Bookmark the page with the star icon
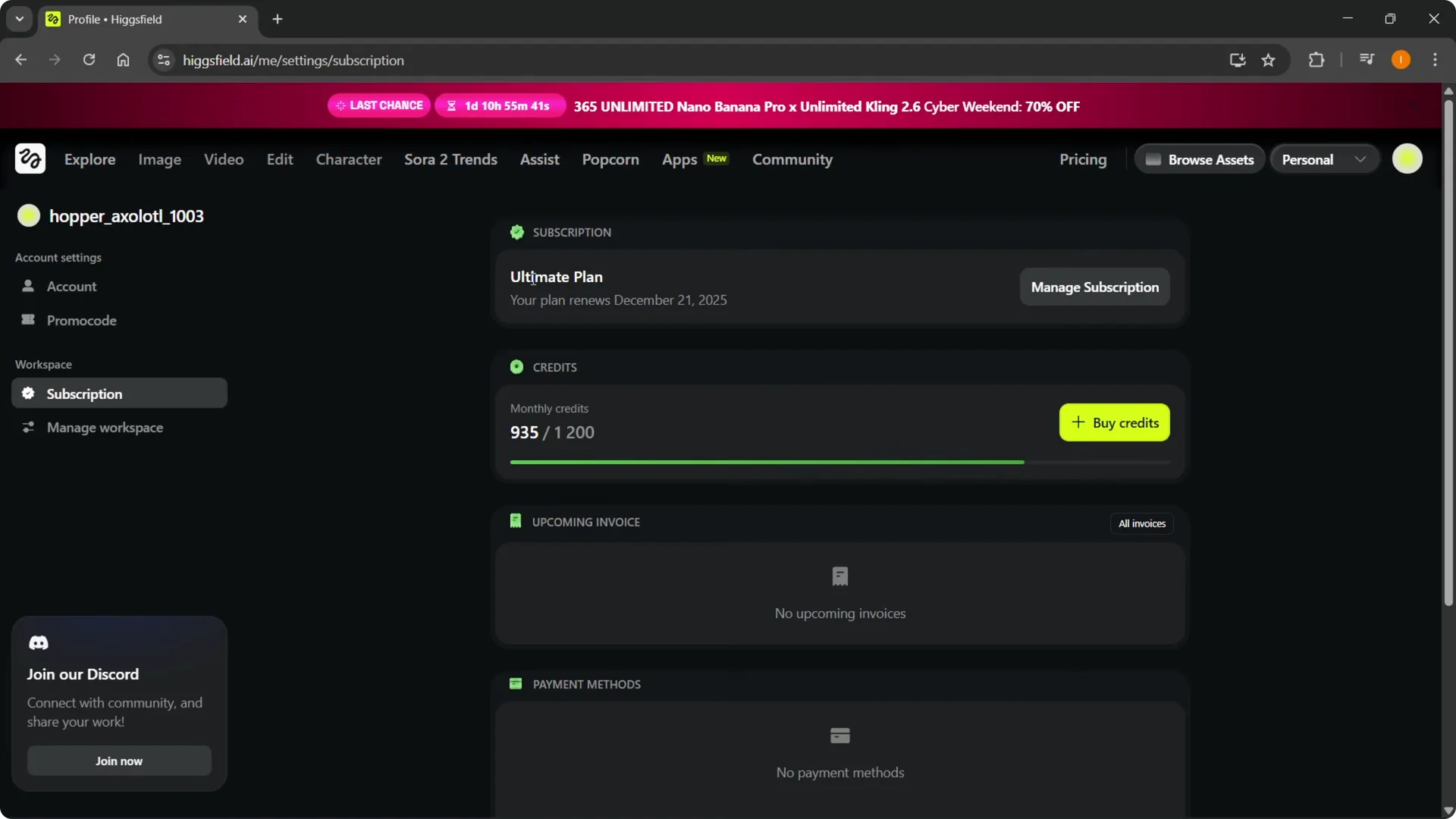 [x=1269, y=60]
